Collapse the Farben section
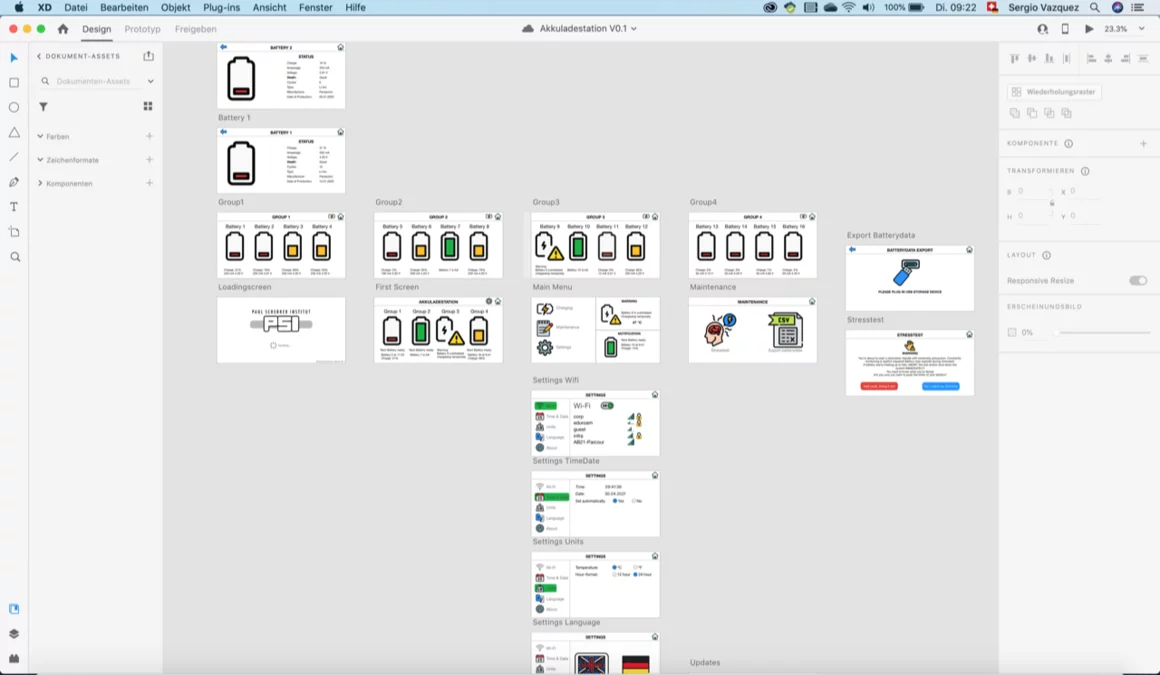Screen dimensions: 1160x675 click(39, 136)
